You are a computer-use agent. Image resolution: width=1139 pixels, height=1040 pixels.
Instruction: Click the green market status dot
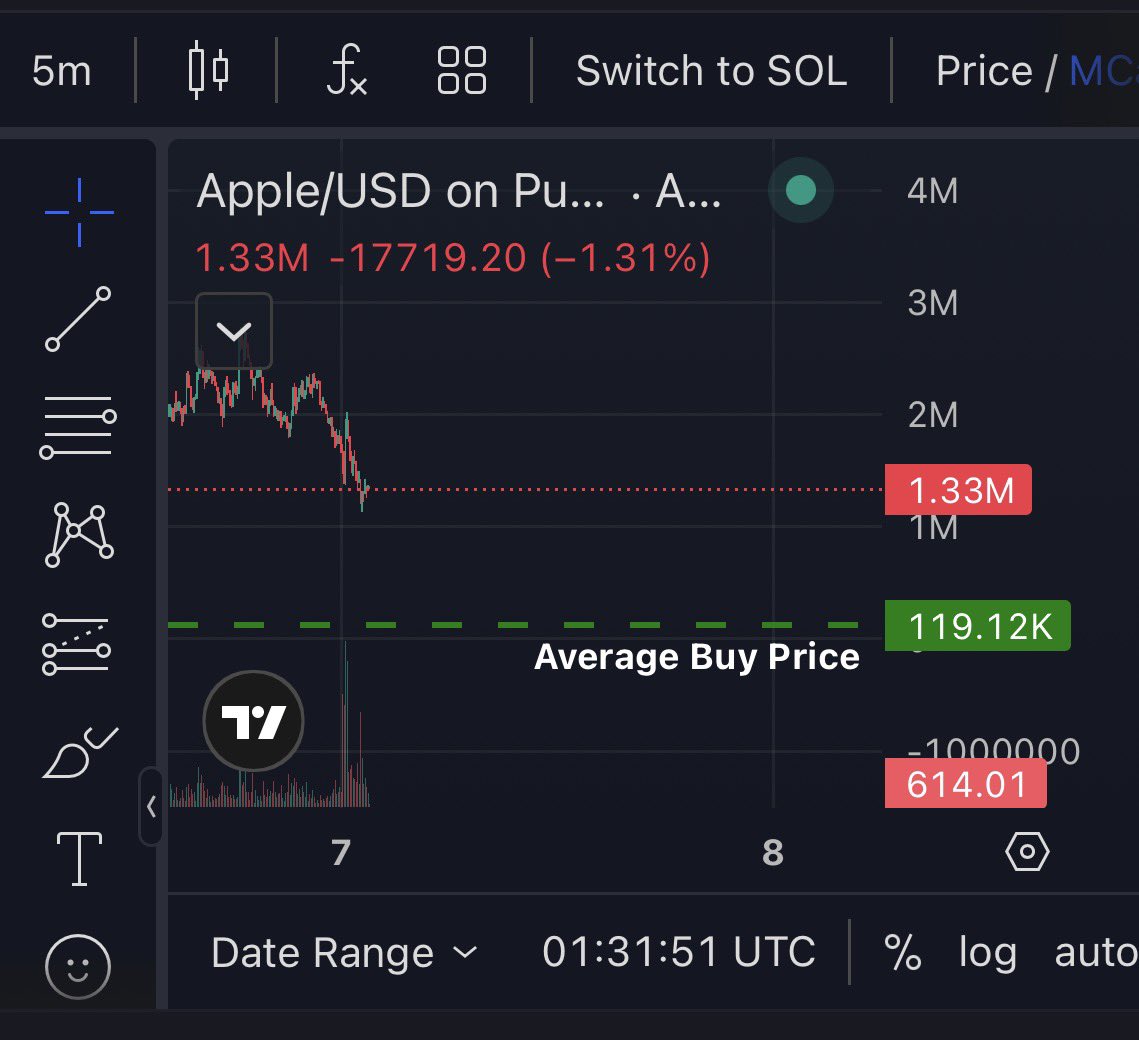tap(800, 190)
